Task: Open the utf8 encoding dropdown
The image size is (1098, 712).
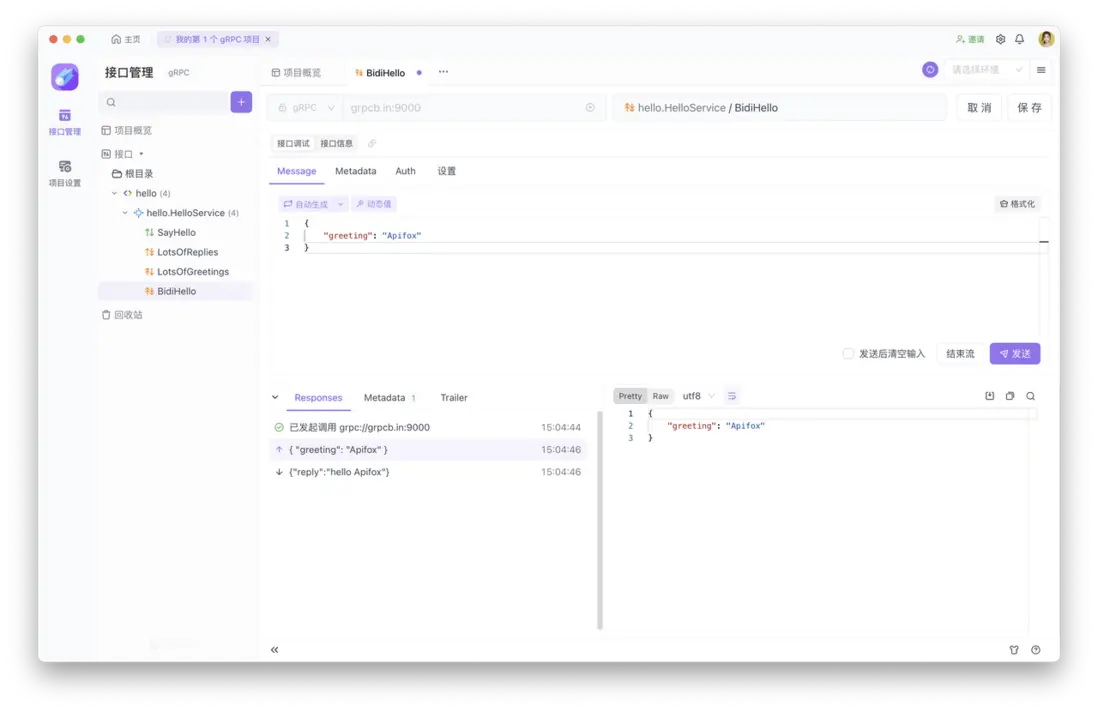Action: (699, 396)
